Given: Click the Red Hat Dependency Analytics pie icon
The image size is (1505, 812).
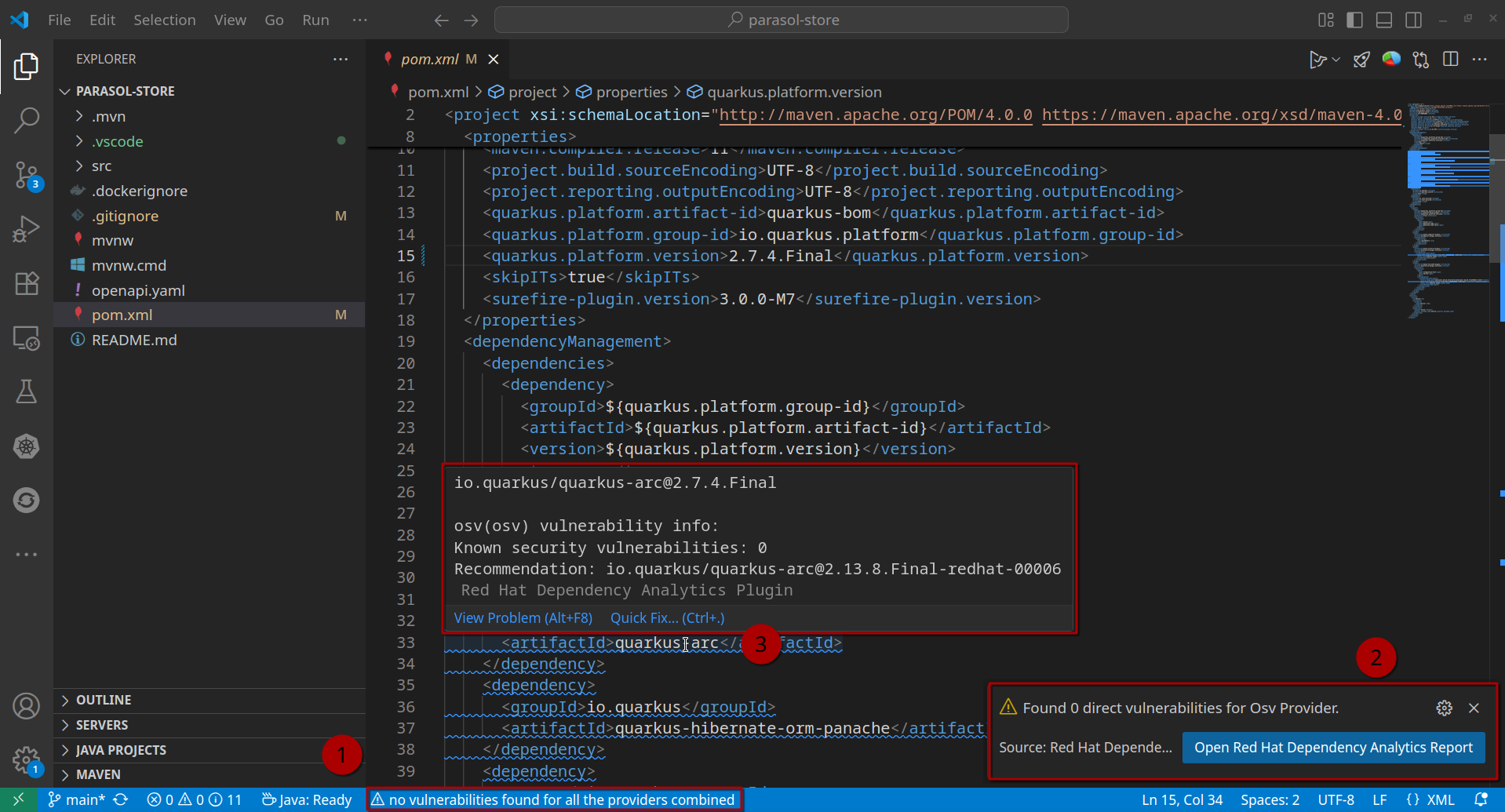Looking at the screenshot, I should coord(1391,60).
